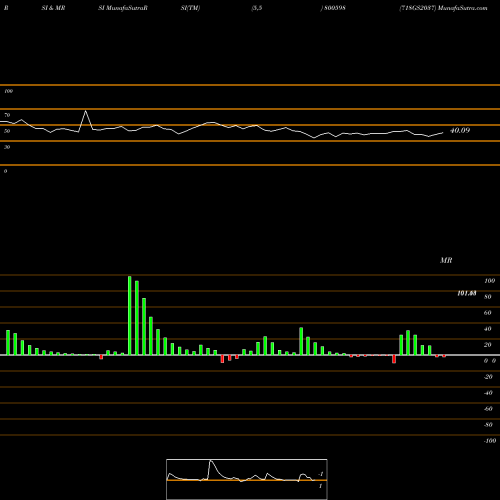Click the -100 label on the MR axis

(x=490, y=441)
